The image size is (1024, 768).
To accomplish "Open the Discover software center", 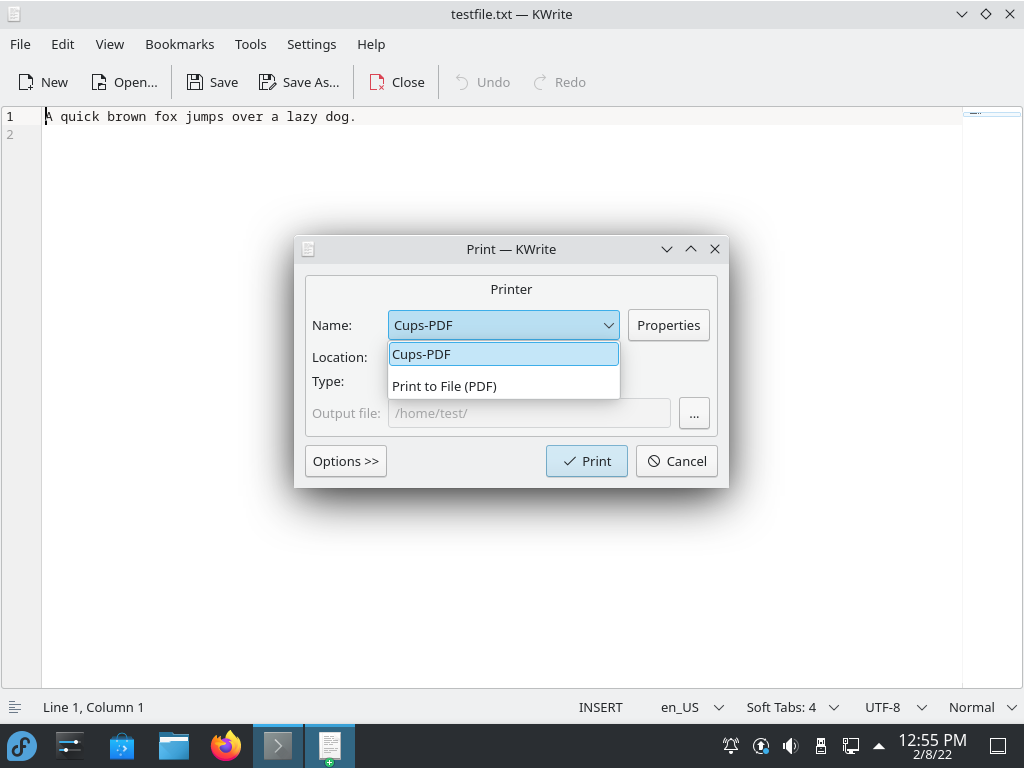I will click(x=121, y=746).
